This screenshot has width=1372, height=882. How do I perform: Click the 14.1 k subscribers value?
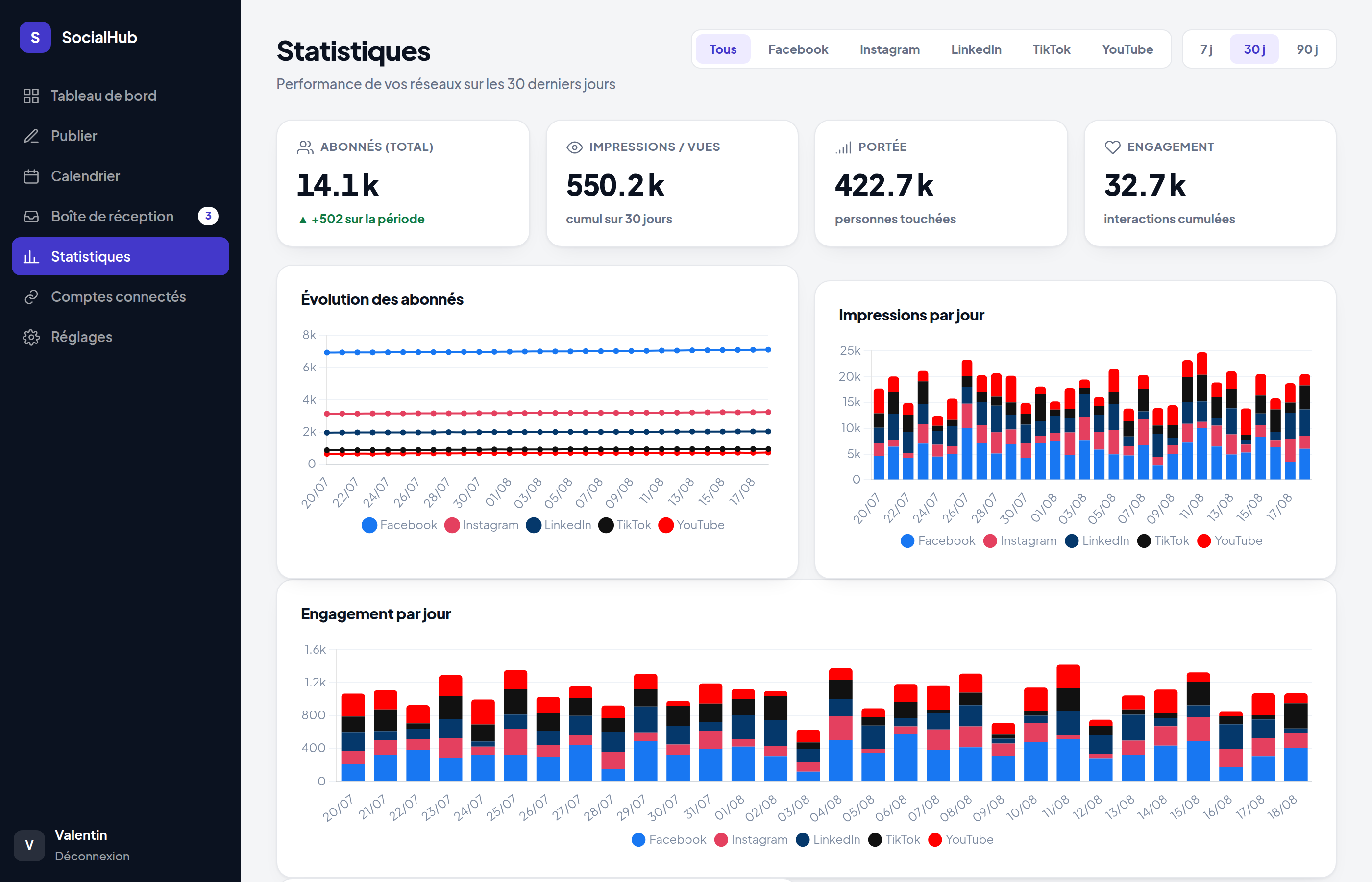[338, 185]
